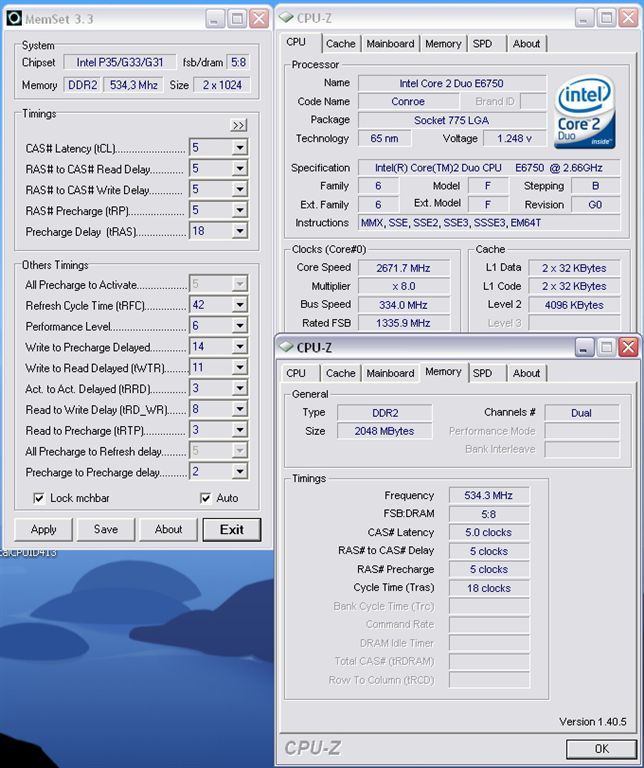Image resolution: width=644 pixels, height=768 pixels.
Task: Switch to Mainboard tab in lower CPU-Z window
Action: pos(390,373)
